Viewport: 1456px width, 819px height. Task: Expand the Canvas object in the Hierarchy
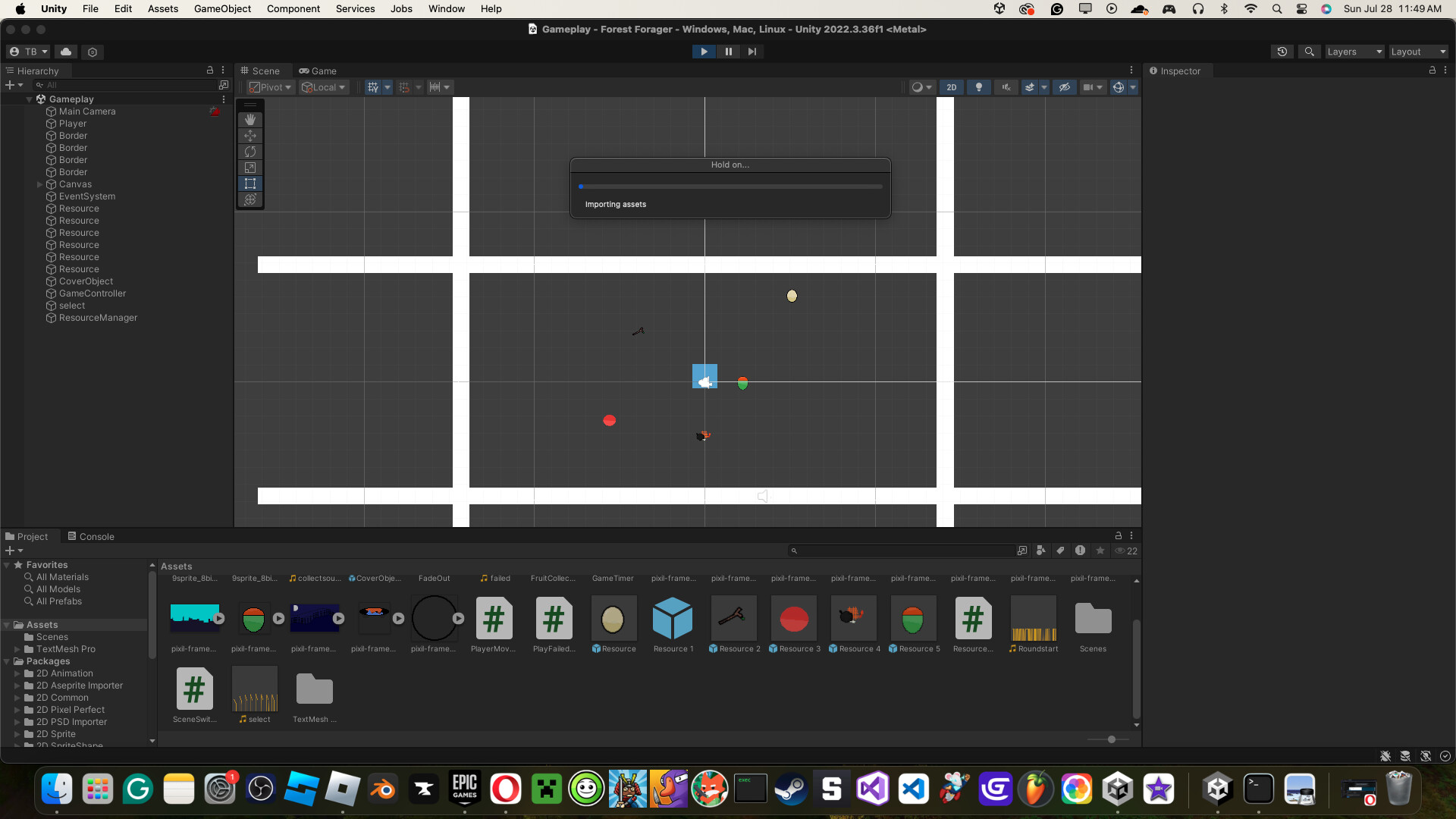tap(39, 184)
